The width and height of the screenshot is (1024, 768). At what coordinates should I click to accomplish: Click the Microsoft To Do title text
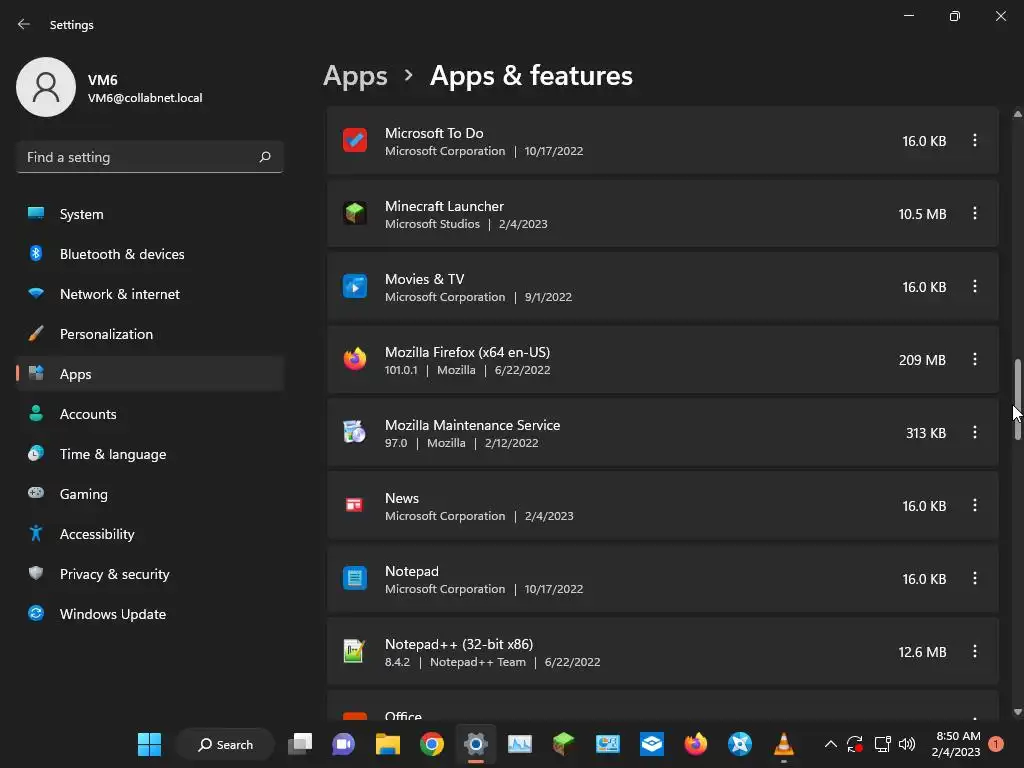[434, 133]
